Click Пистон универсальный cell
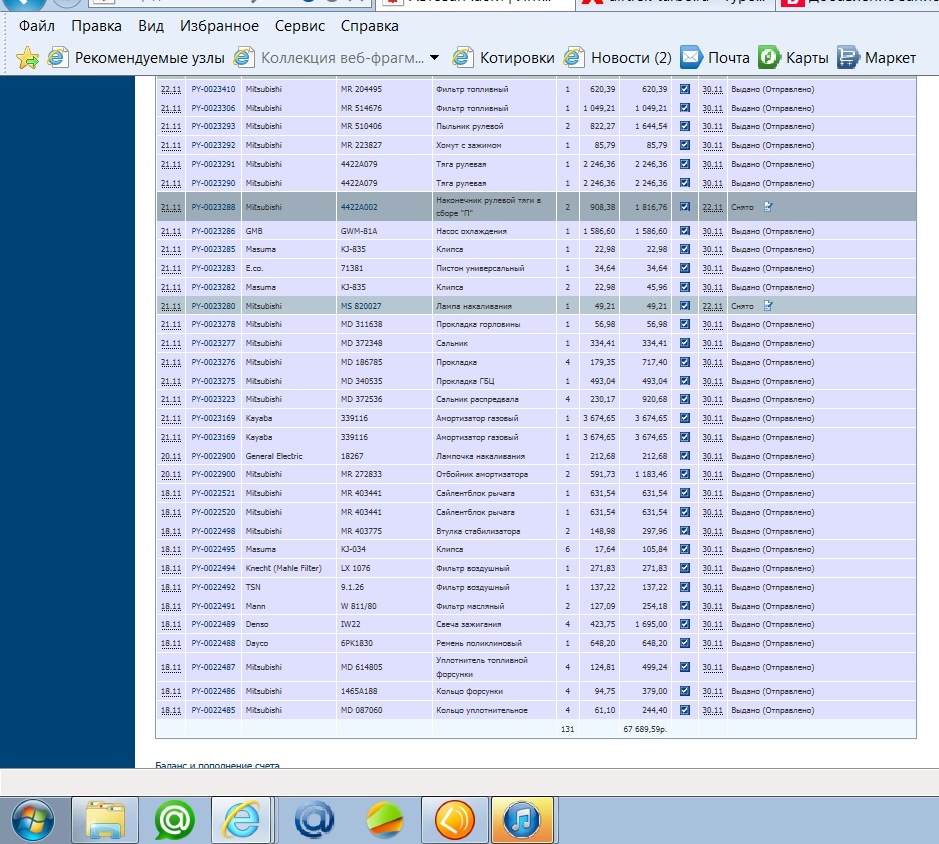 tap(480, 268)
